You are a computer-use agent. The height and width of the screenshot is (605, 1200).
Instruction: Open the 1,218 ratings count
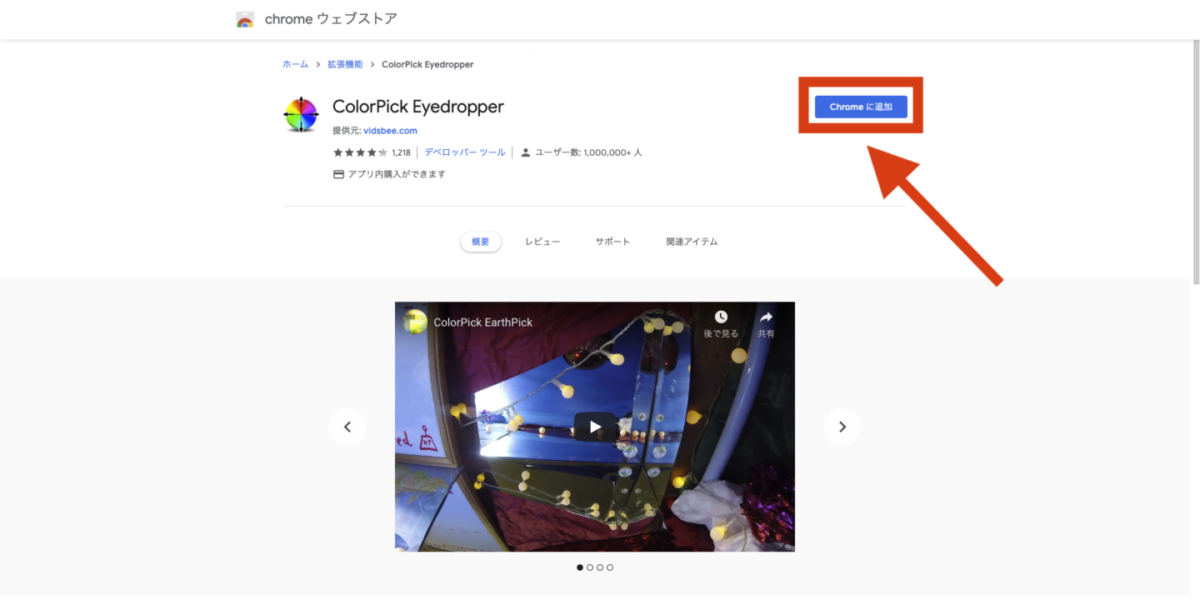pos(401,153)
